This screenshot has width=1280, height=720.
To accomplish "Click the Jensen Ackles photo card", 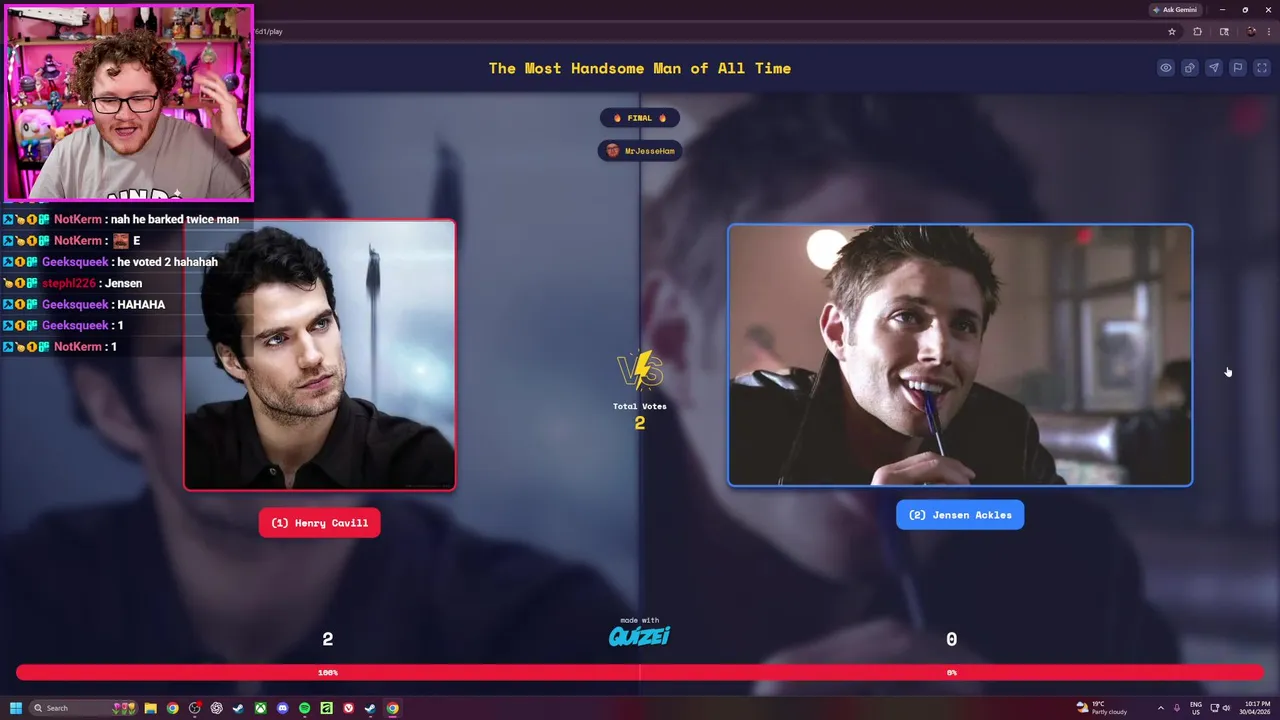I will click(960, 355).
